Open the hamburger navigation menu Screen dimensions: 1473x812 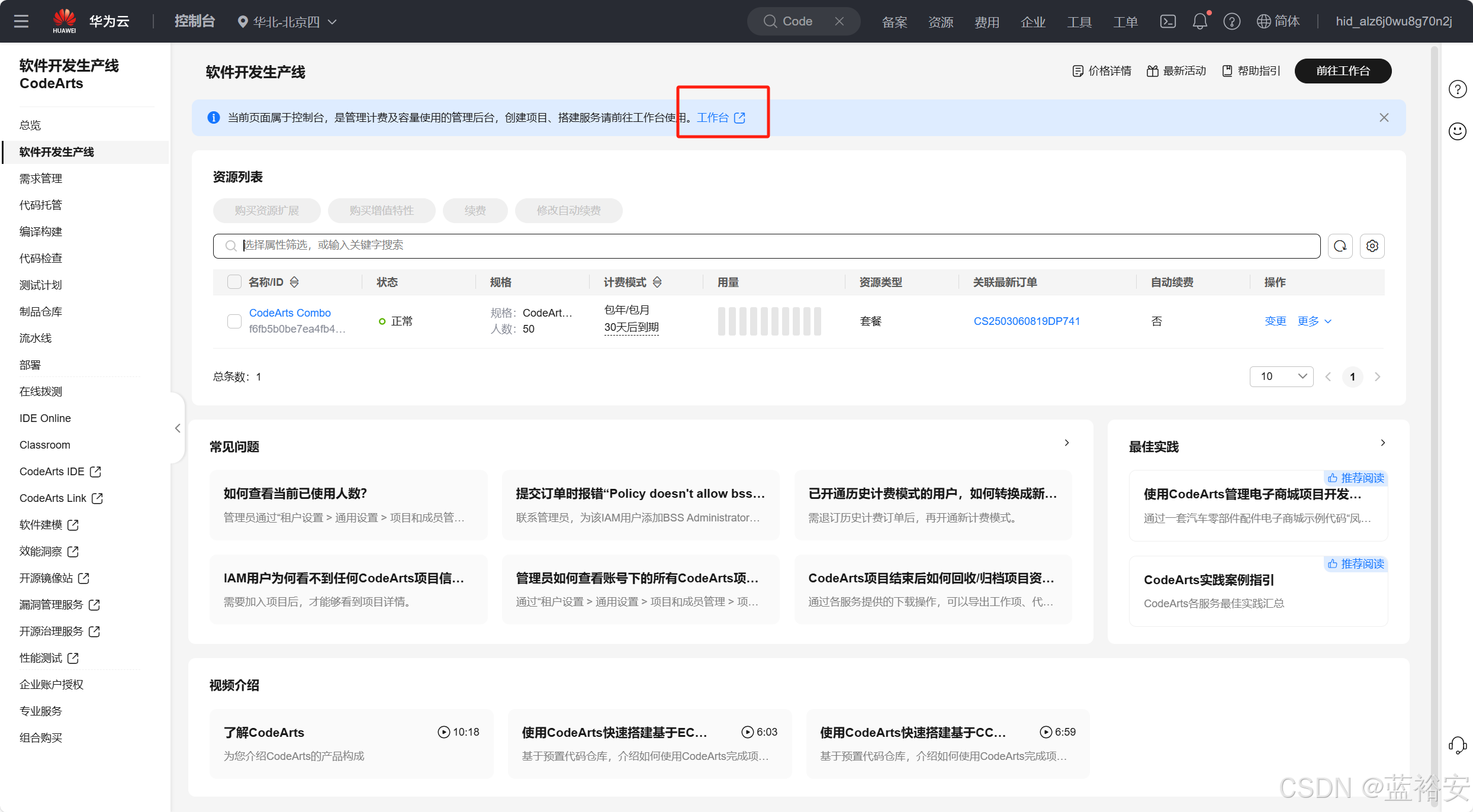[x=21, y=21]
